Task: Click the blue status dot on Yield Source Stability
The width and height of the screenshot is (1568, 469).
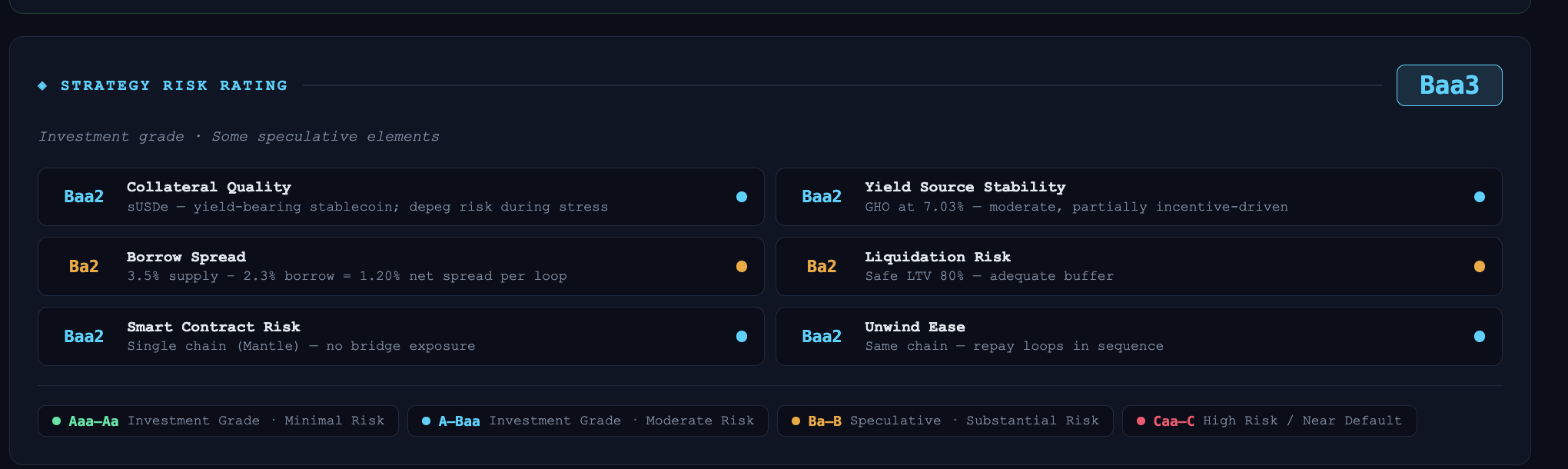Action: coord(1480,197)
